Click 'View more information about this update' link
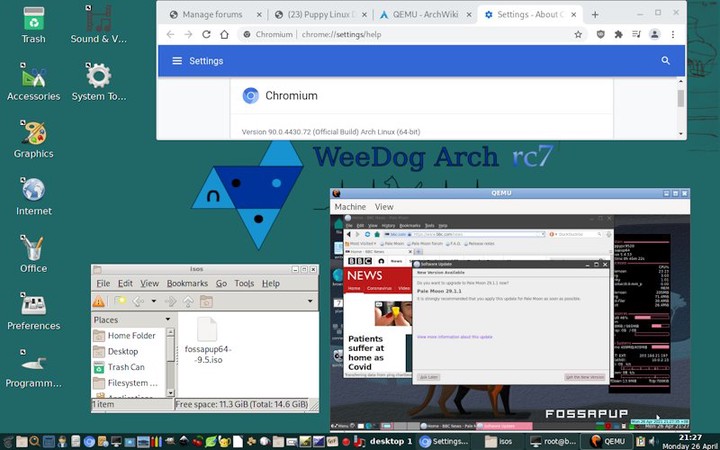This screenshot has width=720, height=450. coord(455,337)
